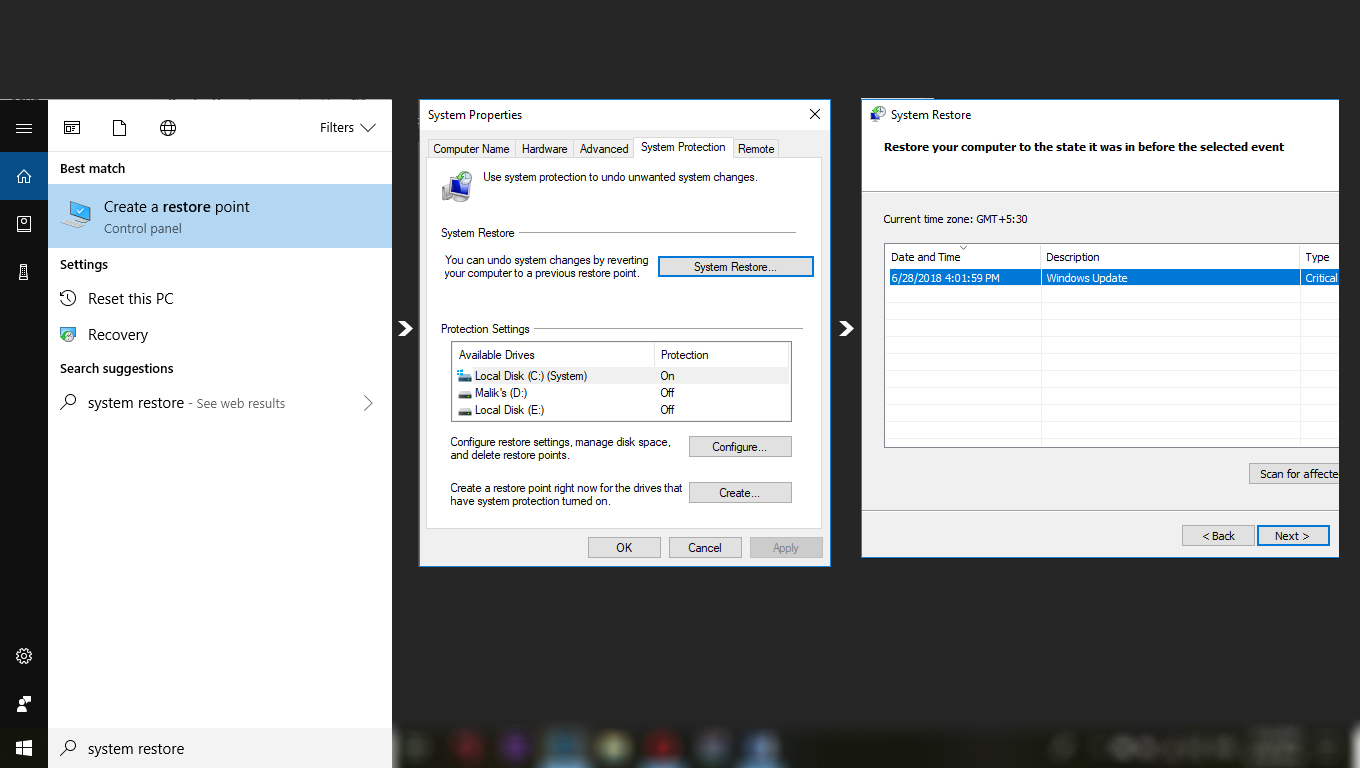Filter search results by Apps icon
The height and width of the screenshot is (768, 1360).
coord(72,128)
